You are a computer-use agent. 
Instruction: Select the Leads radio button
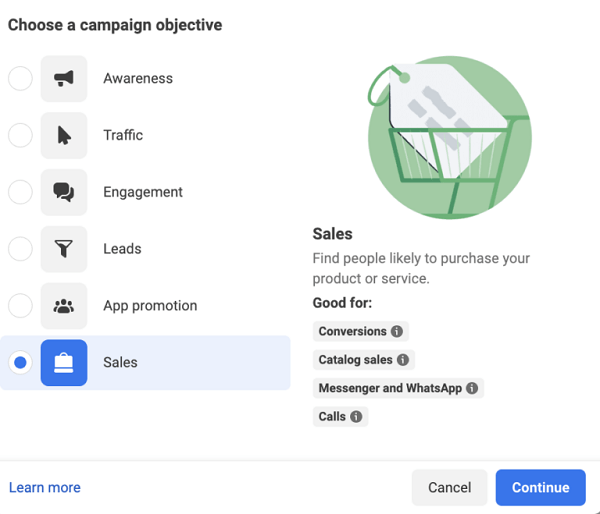pyautogui.click(x=20, y=250)
